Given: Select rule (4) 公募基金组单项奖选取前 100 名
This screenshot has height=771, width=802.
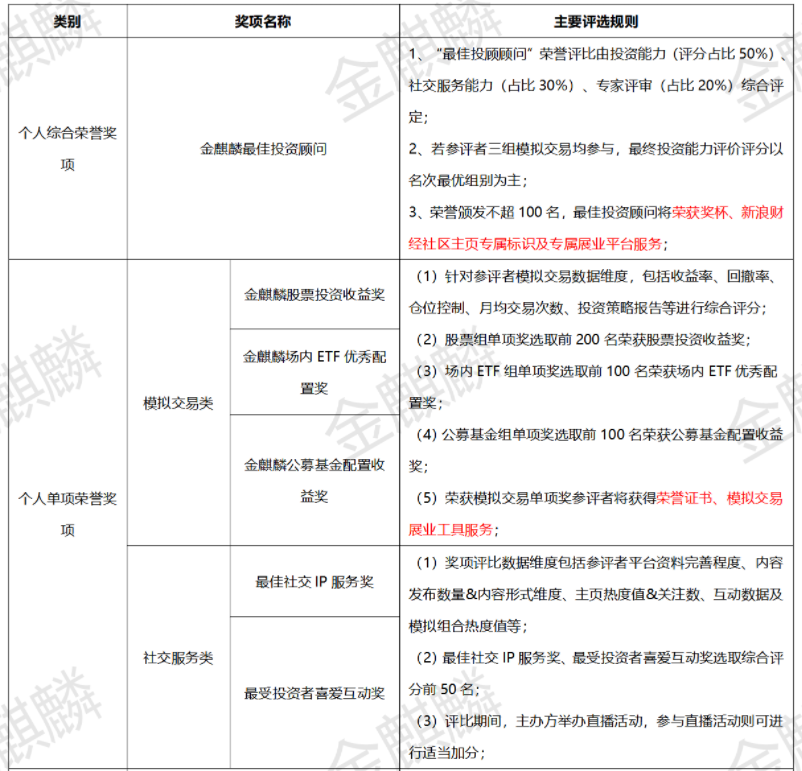Looking at the screenshot, I should point(598,435).
